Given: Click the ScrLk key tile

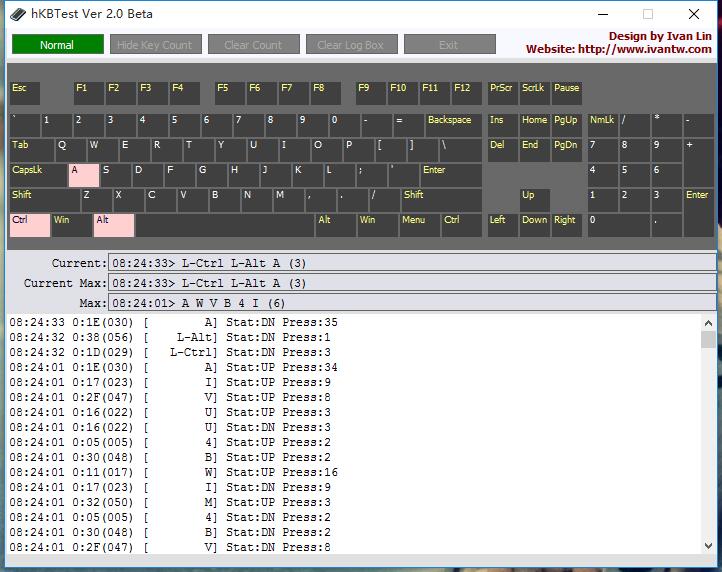Looking at the screenshot, I should [535, 93].
